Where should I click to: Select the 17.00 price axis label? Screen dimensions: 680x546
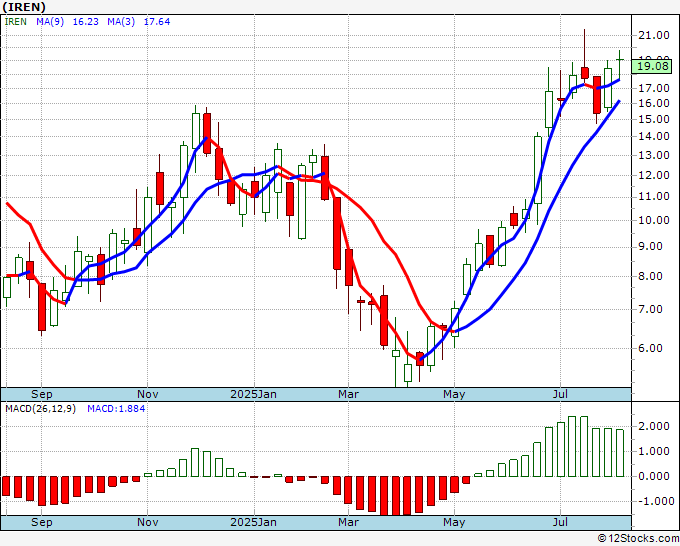tap(654, 88)
